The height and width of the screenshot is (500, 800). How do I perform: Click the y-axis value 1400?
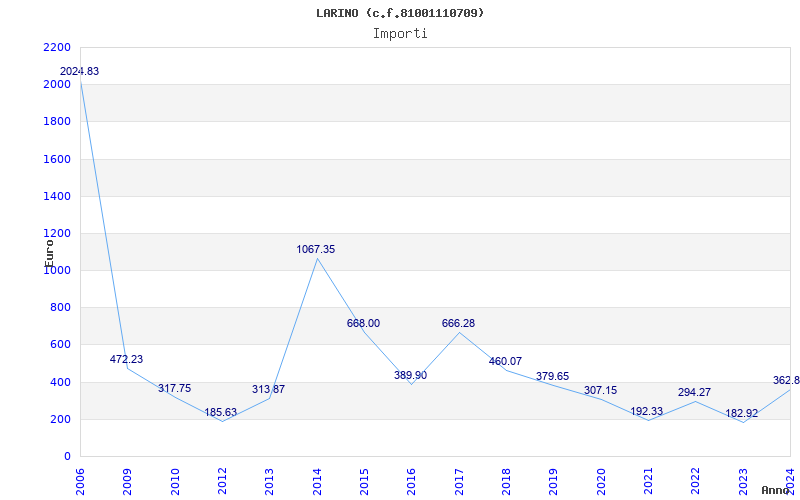click(57, 196)
